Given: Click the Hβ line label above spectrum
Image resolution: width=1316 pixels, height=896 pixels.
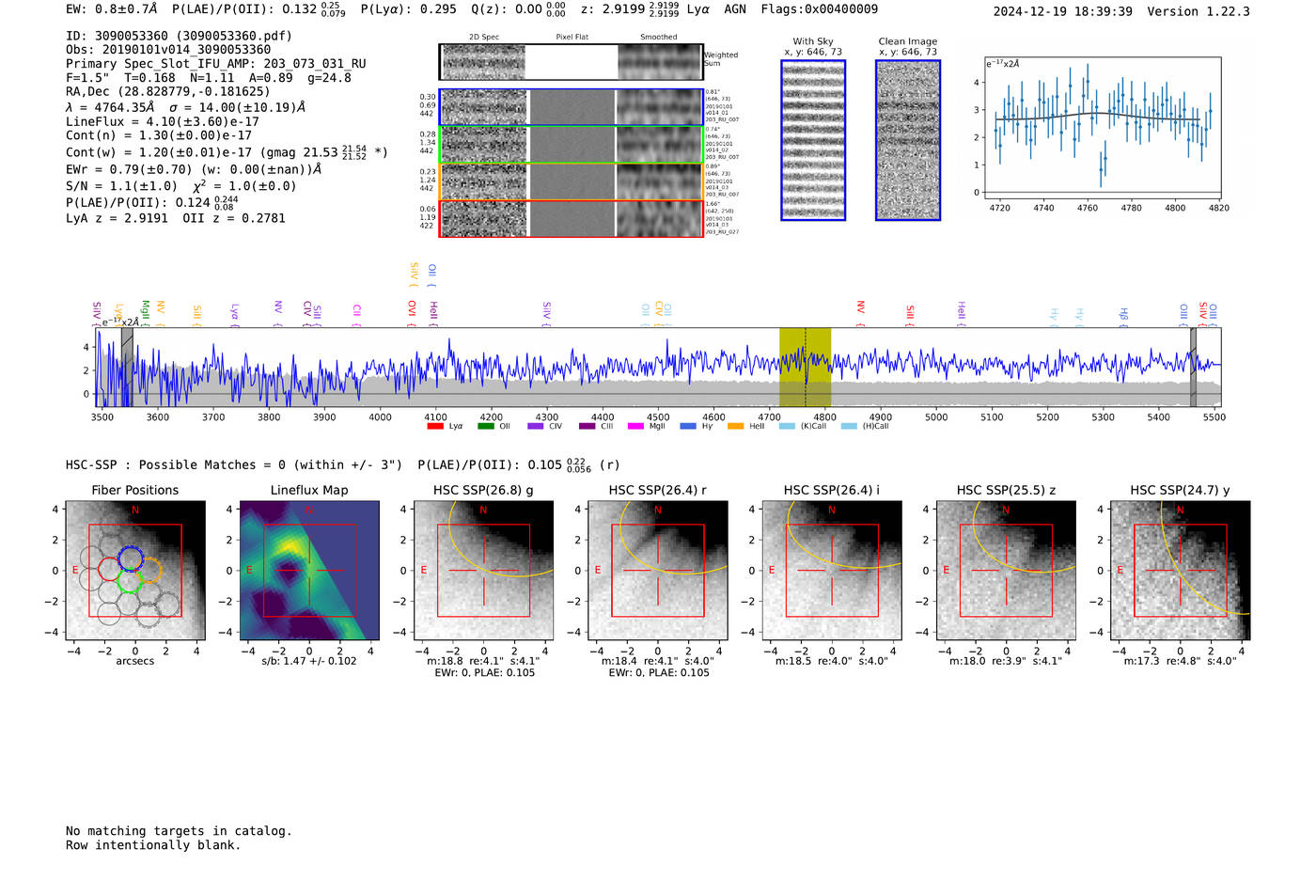Looking at the screenshot, I should 1123,317.
